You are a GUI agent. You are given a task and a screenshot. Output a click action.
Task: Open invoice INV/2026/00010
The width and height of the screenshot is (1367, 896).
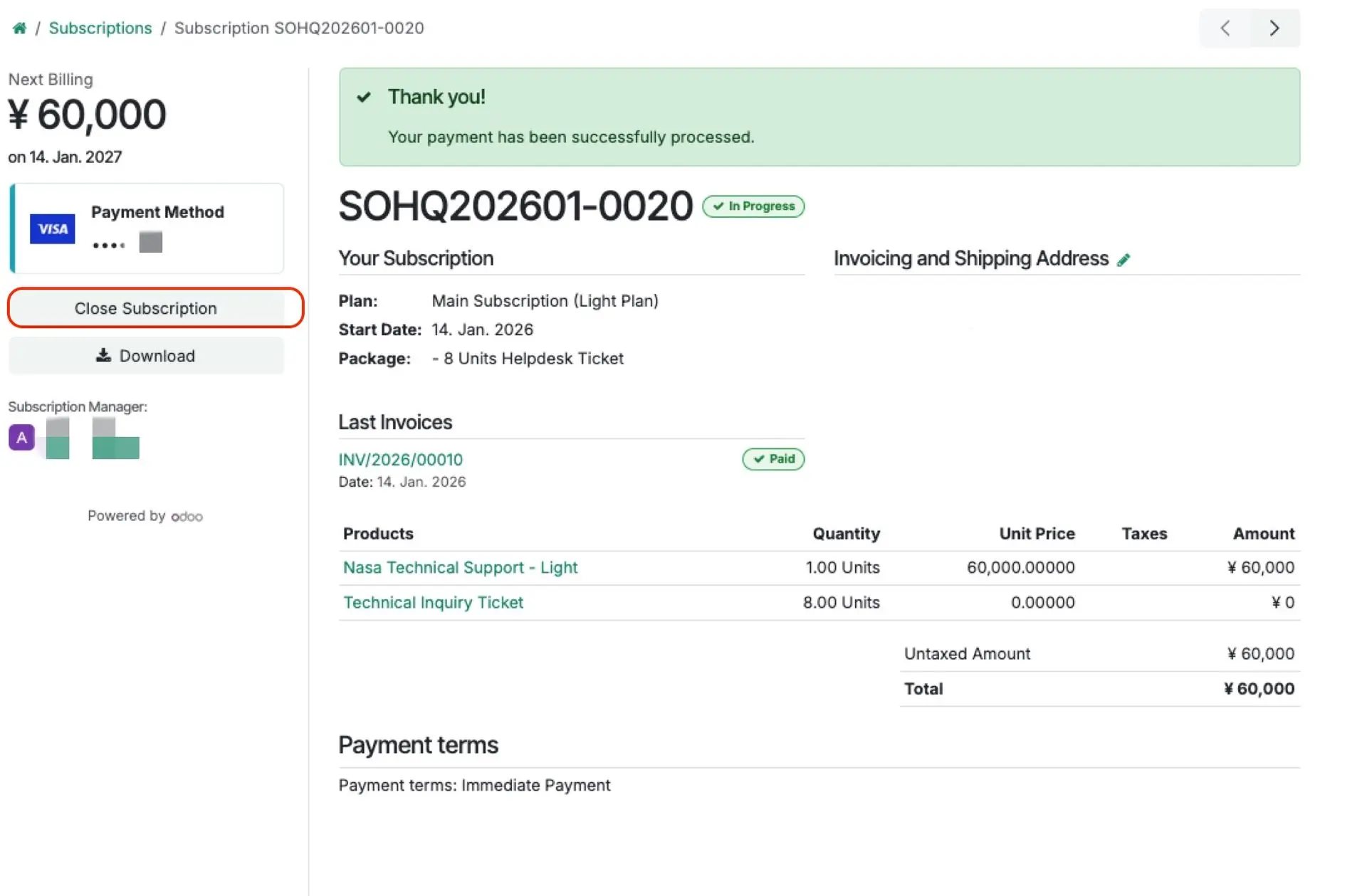[400, 460]
